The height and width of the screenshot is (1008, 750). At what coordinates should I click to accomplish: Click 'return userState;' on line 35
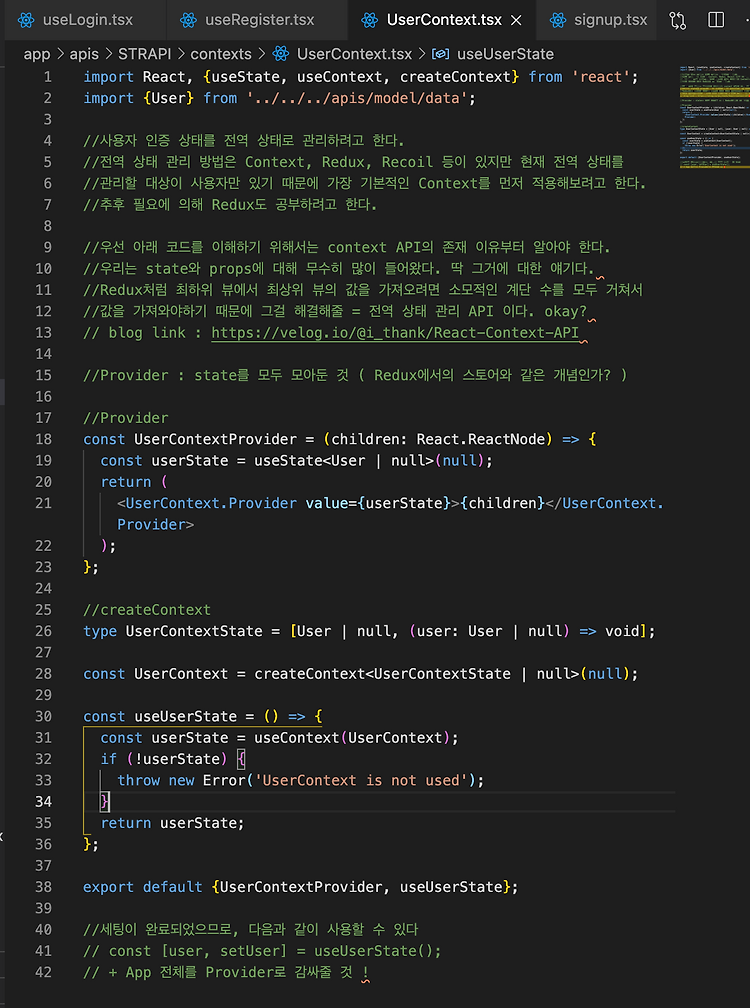click(172, 823)
